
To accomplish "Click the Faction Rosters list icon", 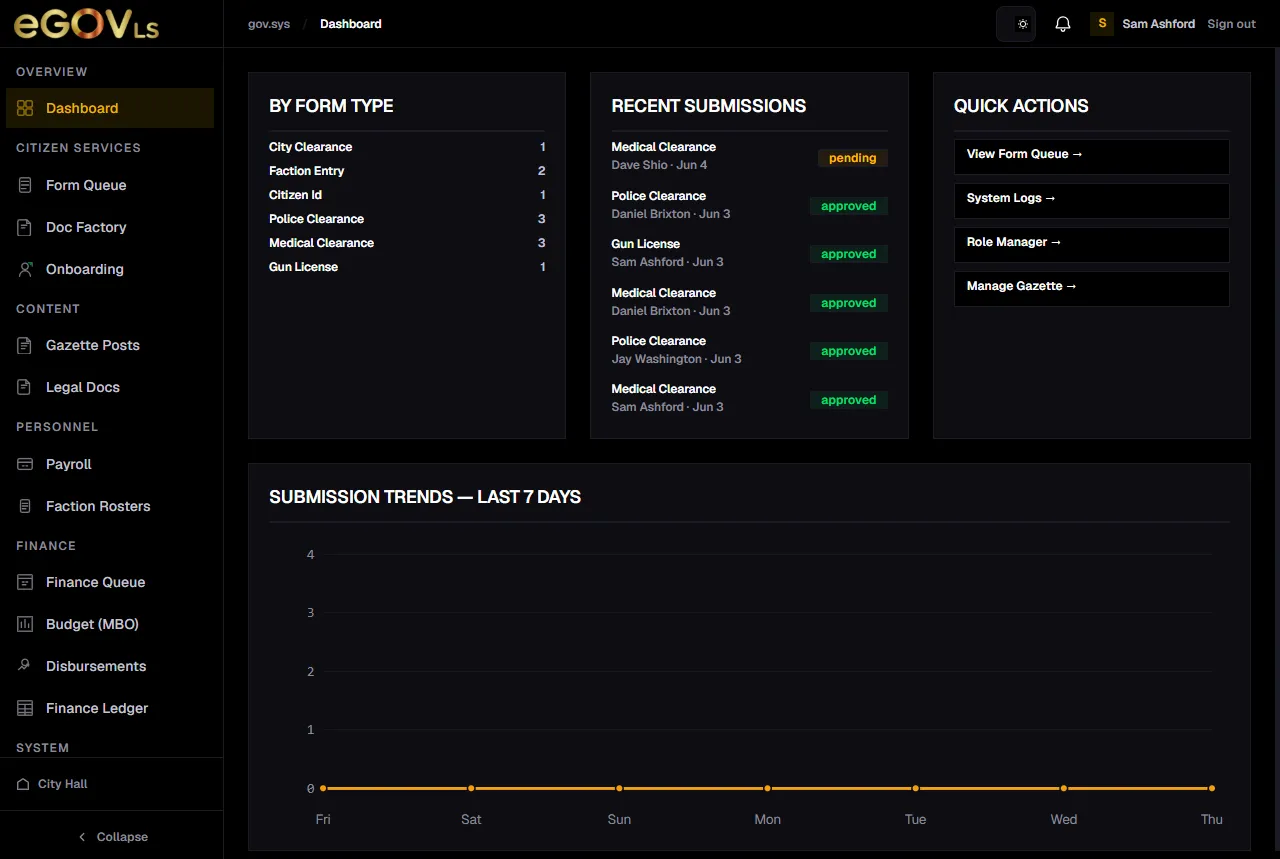I will (x=25, y=506).
